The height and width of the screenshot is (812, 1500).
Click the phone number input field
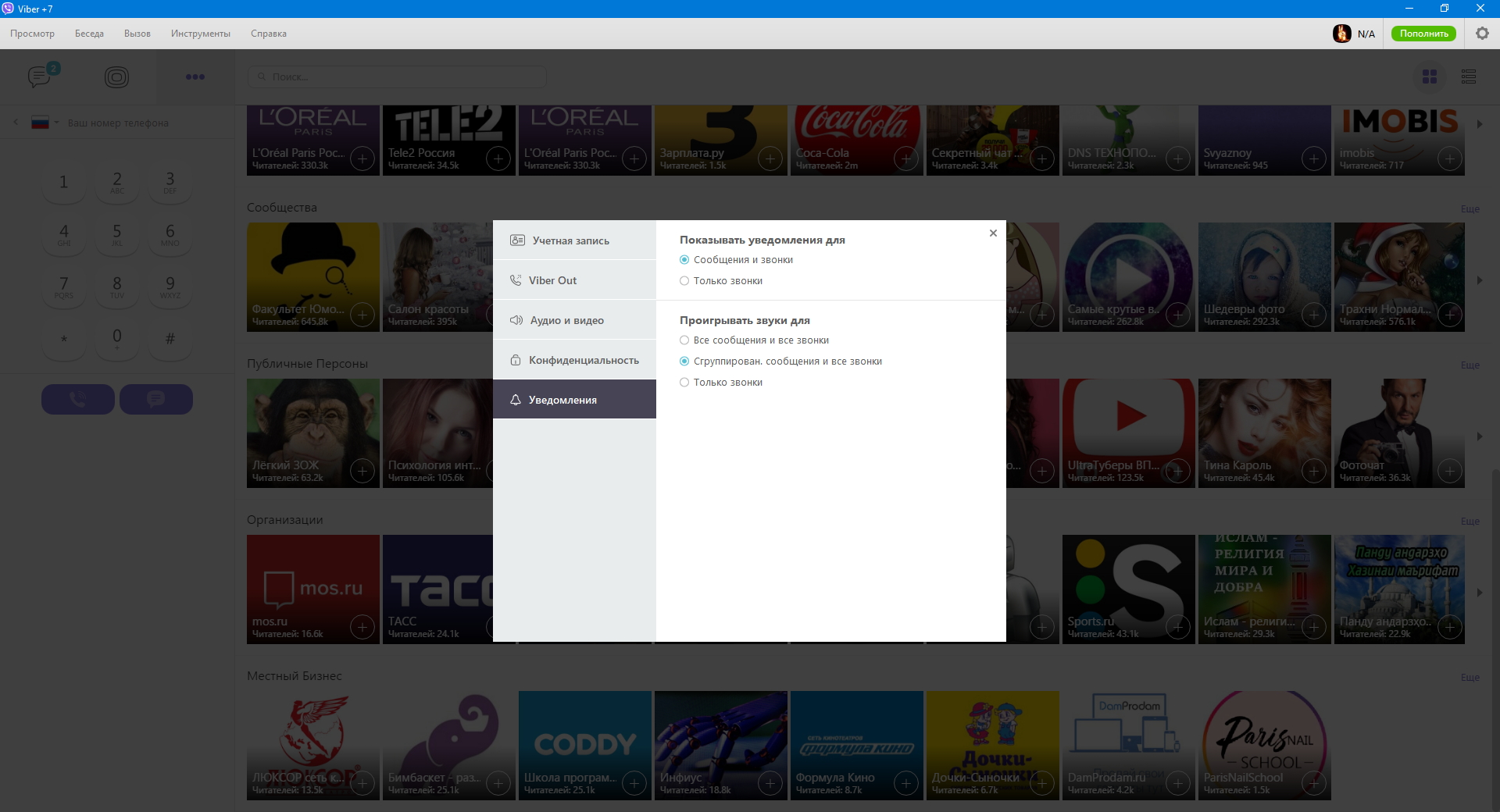pyautogui.click(x=145, y=123)
